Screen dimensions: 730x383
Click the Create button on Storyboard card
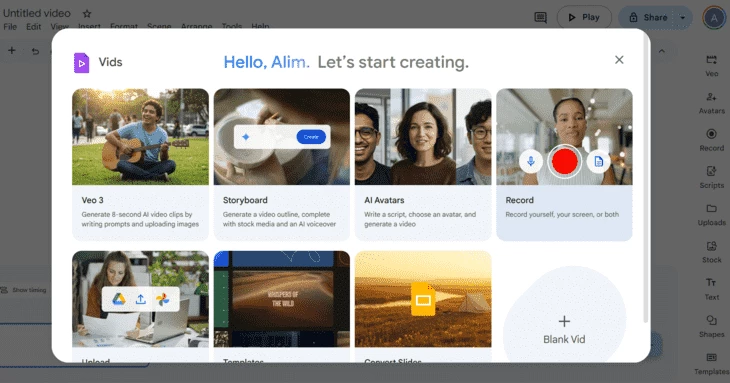[311, 137]
